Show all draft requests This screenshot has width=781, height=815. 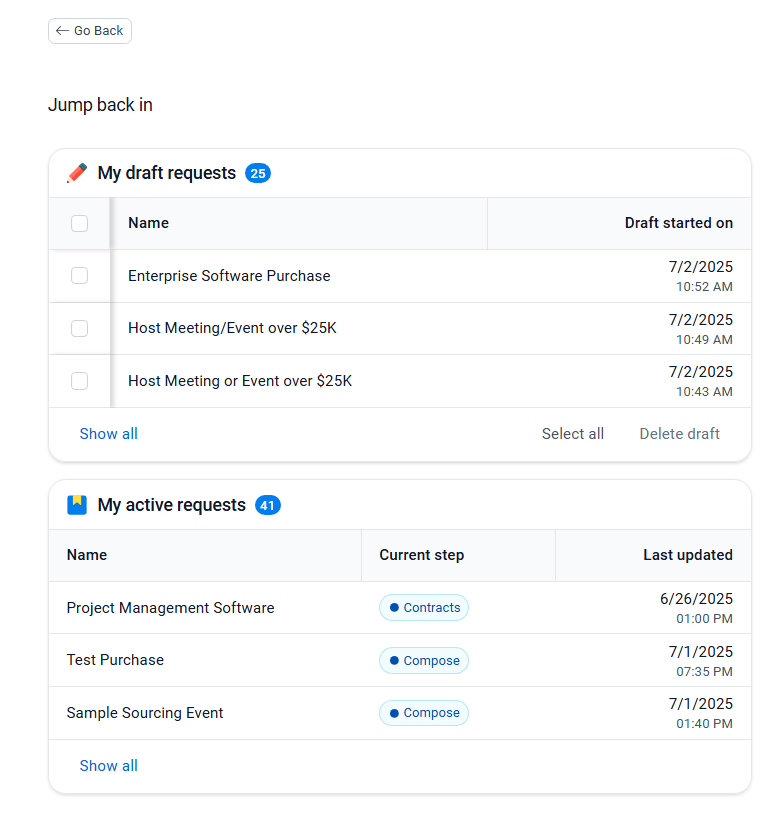point(109,434)
